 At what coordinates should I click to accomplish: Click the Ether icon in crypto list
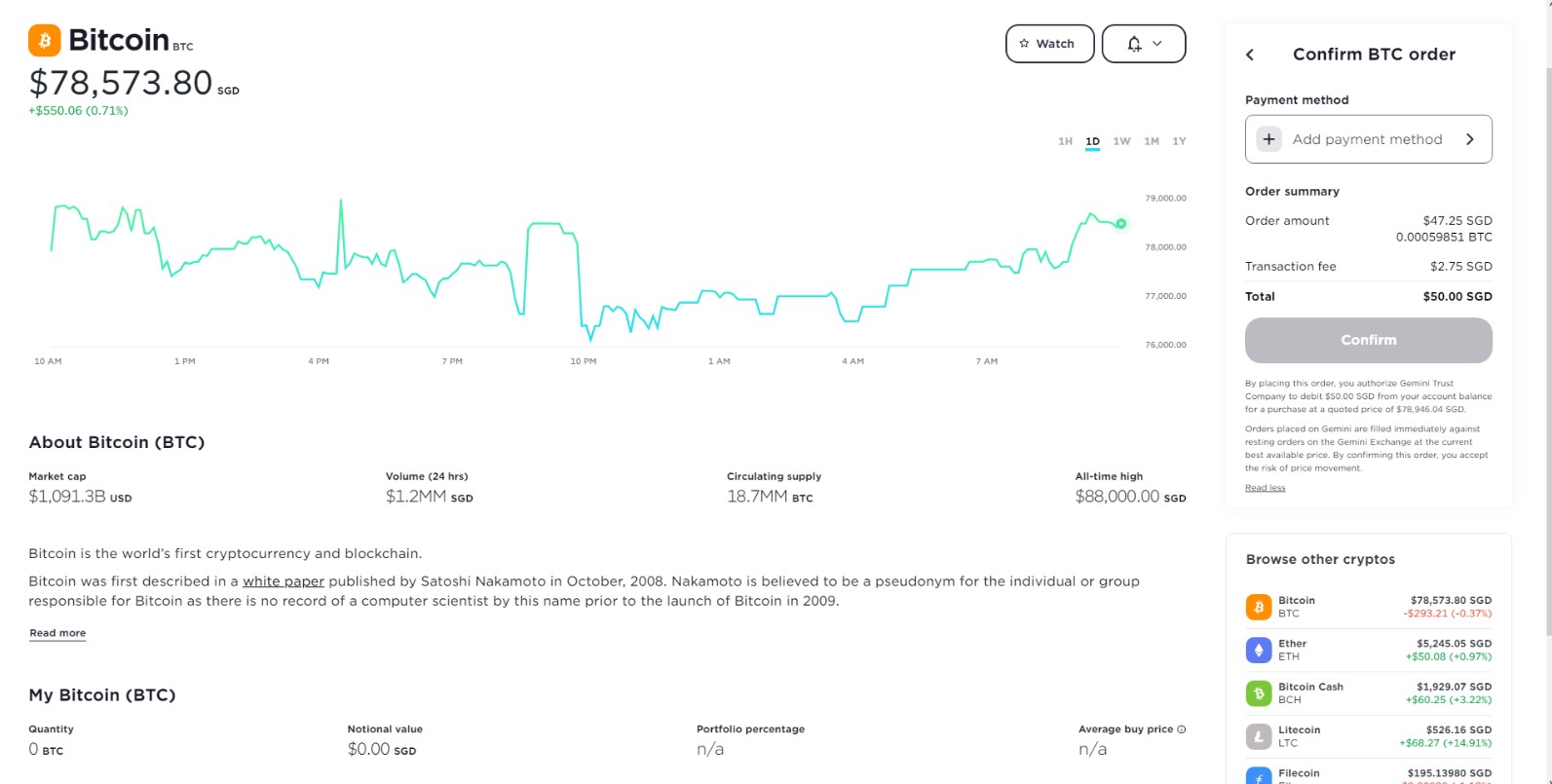[1259, 650]
